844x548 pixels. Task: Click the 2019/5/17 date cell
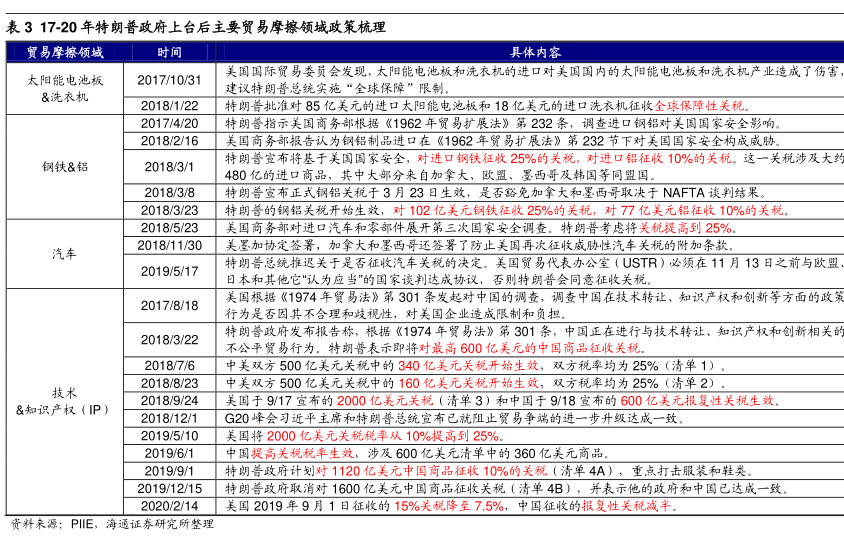coord(169,271)
